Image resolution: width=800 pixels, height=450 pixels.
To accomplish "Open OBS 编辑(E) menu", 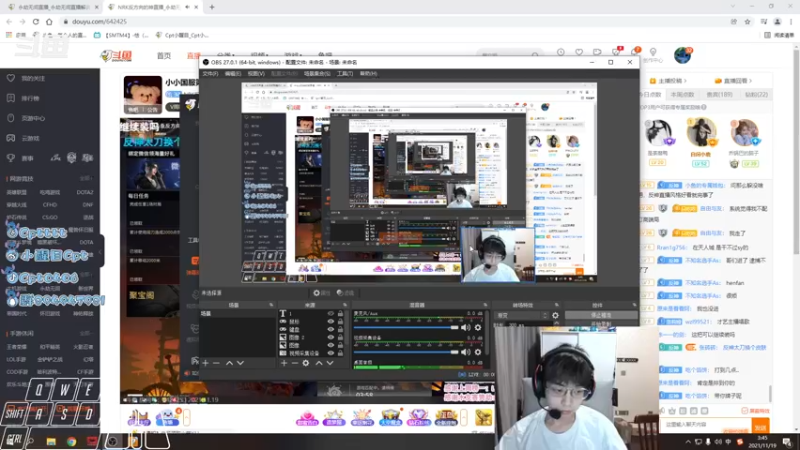I will point(233,74).
